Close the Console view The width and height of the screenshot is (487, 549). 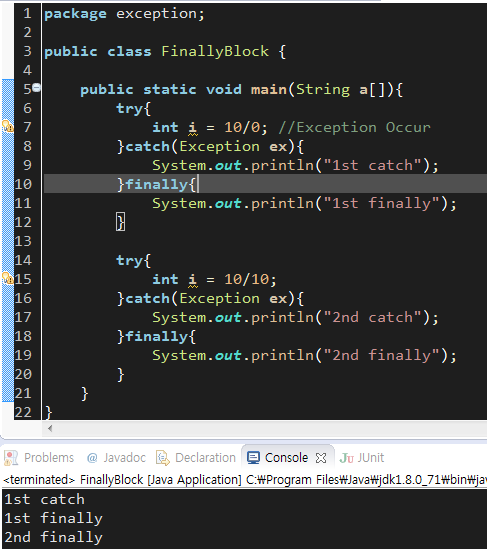coord(321,458)
